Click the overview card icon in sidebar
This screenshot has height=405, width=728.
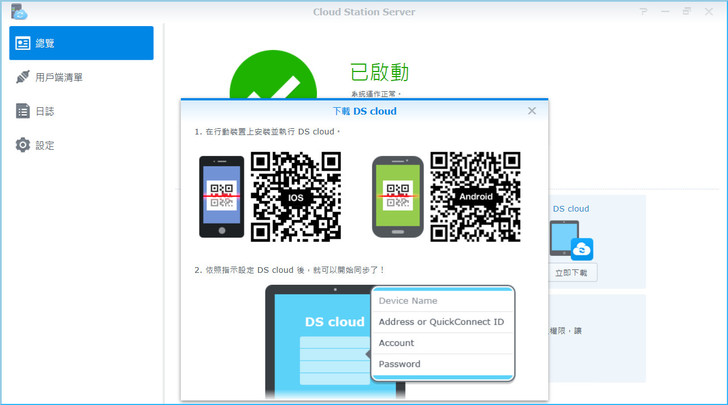click(x=22, y=43)
